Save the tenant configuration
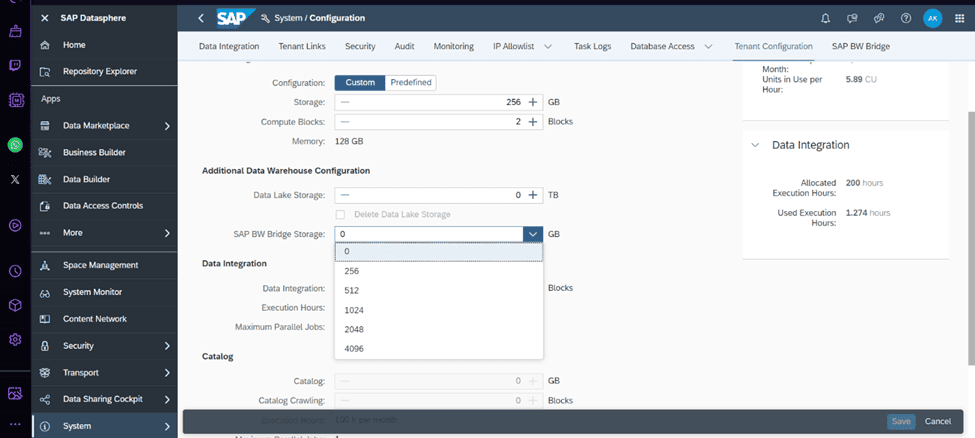 (x=901, y=421)
